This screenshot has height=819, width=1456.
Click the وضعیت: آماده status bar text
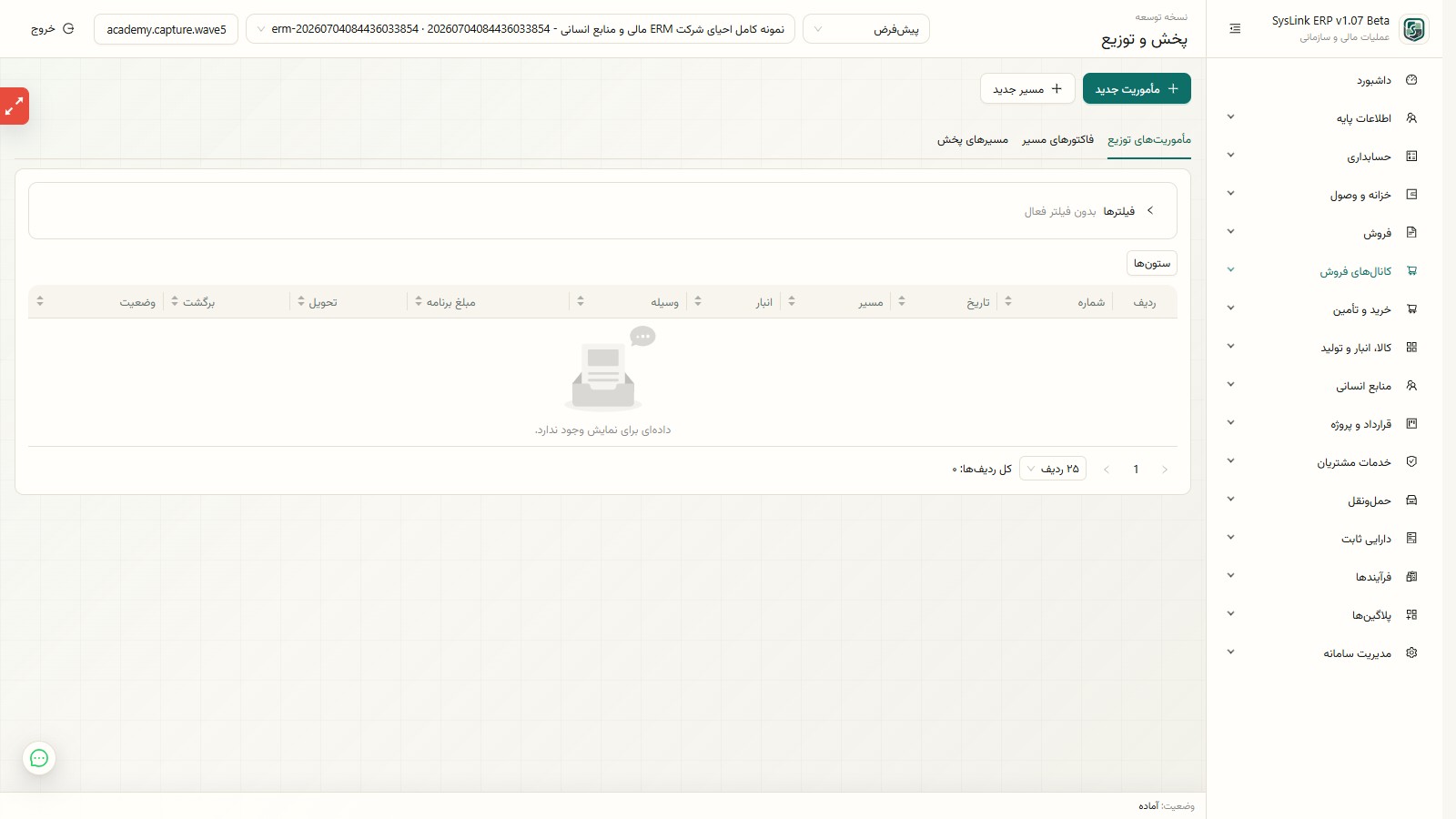click(x=1167, y=806)
